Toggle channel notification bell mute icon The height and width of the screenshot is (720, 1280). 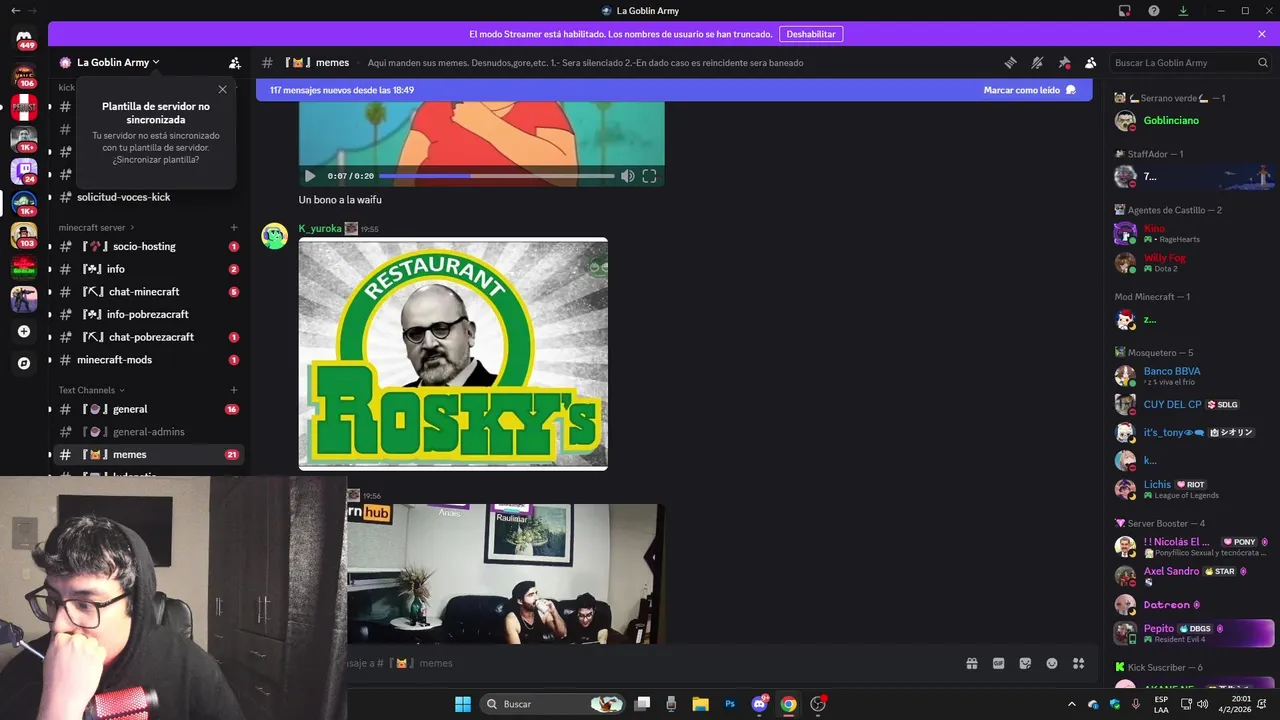click(x=1037, y=62)
